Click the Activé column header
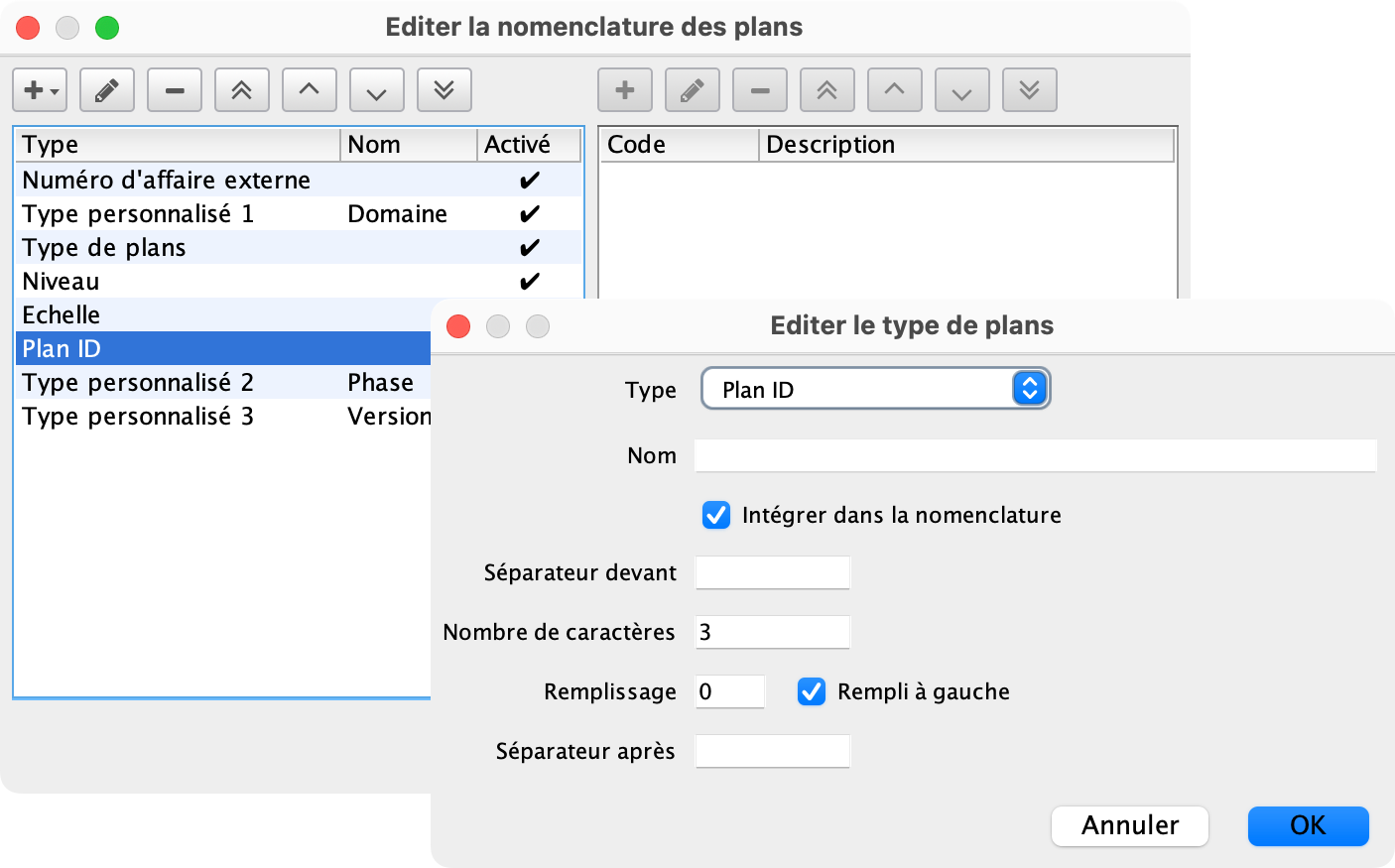1395x868 pixels. pos(529,145)
